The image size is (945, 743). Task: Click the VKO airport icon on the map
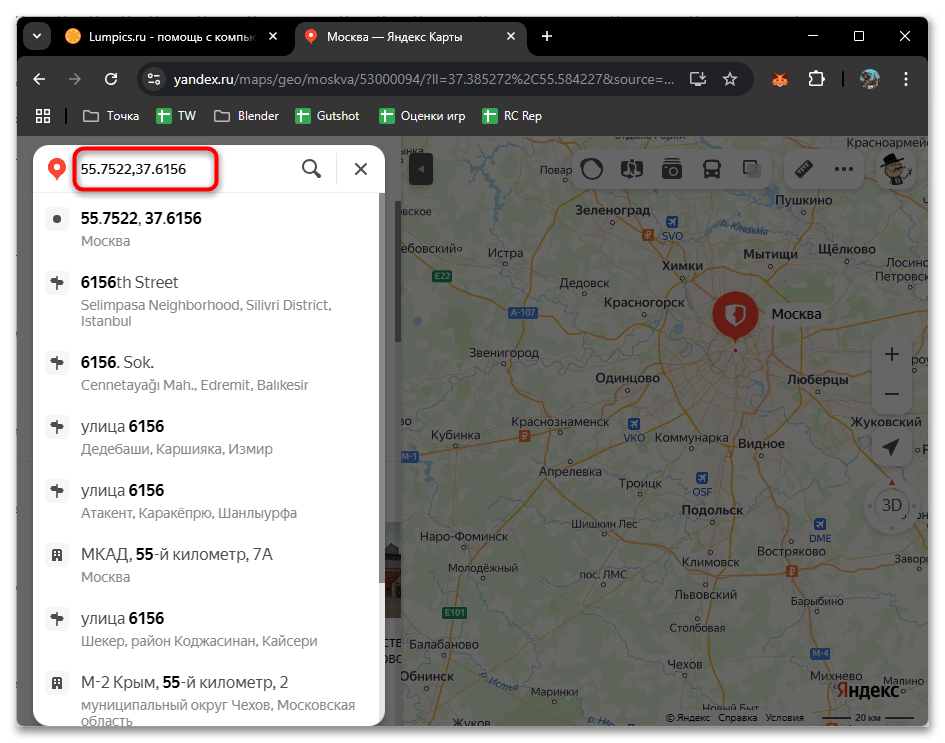point(633,424)
